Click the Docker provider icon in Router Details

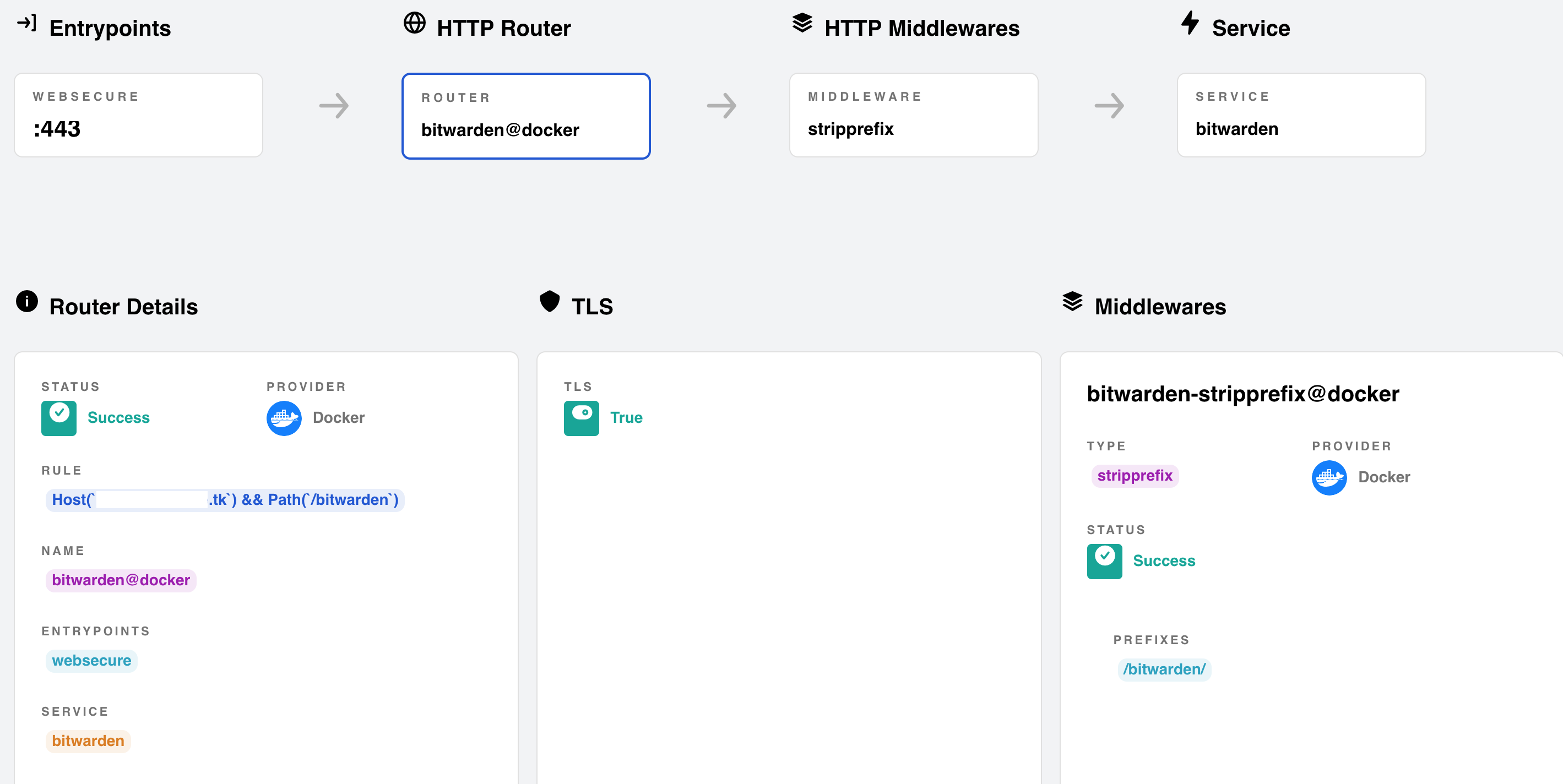click(x=284, y=418)
